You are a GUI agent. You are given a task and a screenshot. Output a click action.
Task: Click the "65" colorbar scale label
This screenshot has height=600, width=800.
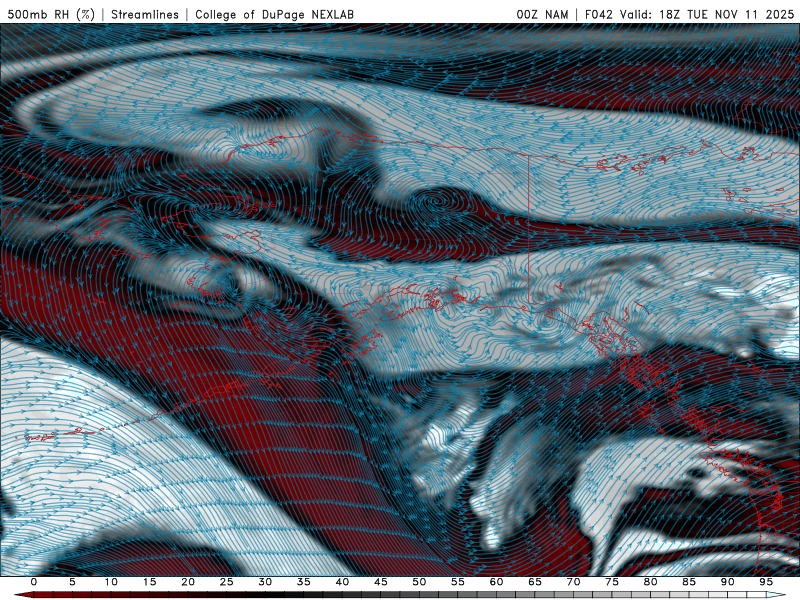[535, 582]
